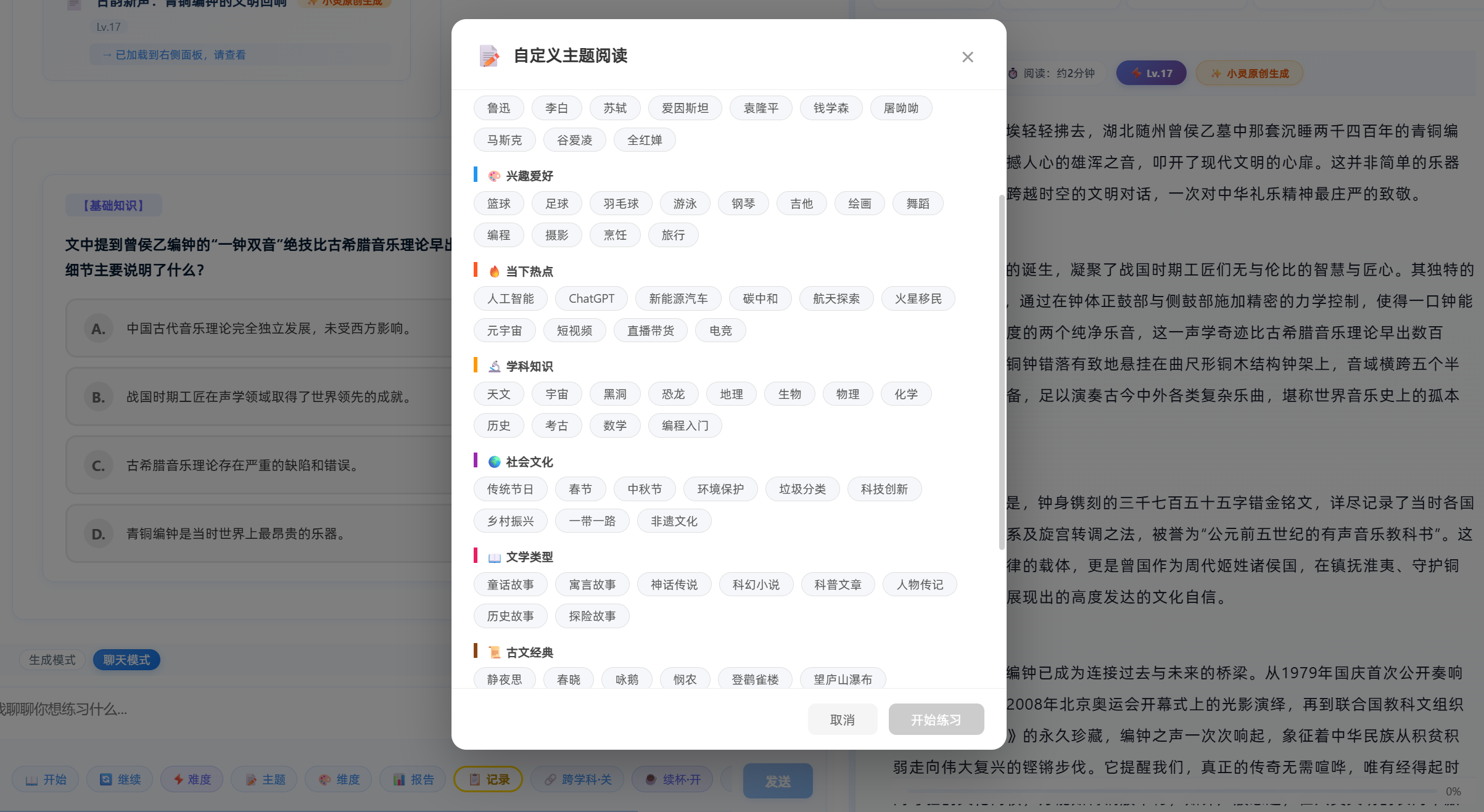Click the stopwatch icon beside 阅读: 约2分钟

[1013, 73]
